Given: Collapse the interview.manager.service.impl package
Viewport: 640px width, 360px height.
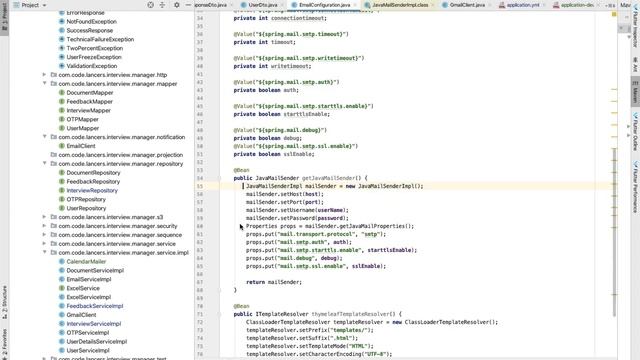Looking at the screenshot, I should tap(44, 252).
